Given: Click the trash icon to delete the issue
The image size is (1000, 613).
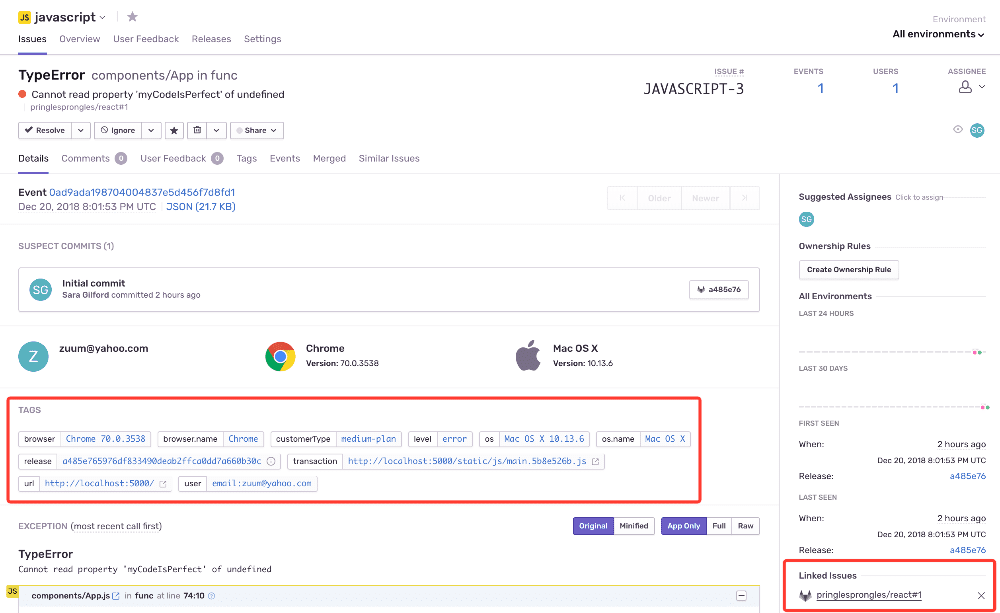Looking at the screenshot, I should coord(195,130).
